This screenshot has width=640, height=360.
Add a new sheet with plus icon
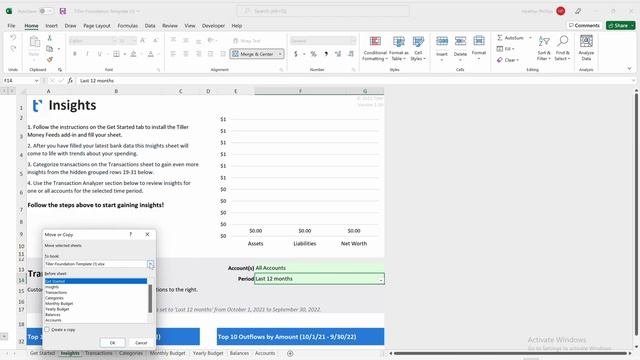point(290,353)
